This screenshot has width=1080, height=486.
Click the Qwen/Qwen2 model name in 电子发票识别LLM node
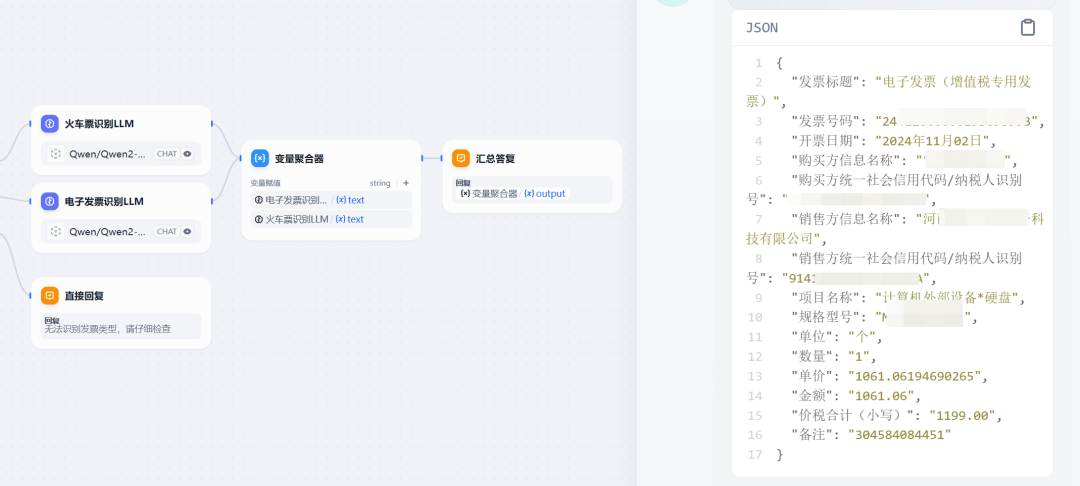click(107, 231)
